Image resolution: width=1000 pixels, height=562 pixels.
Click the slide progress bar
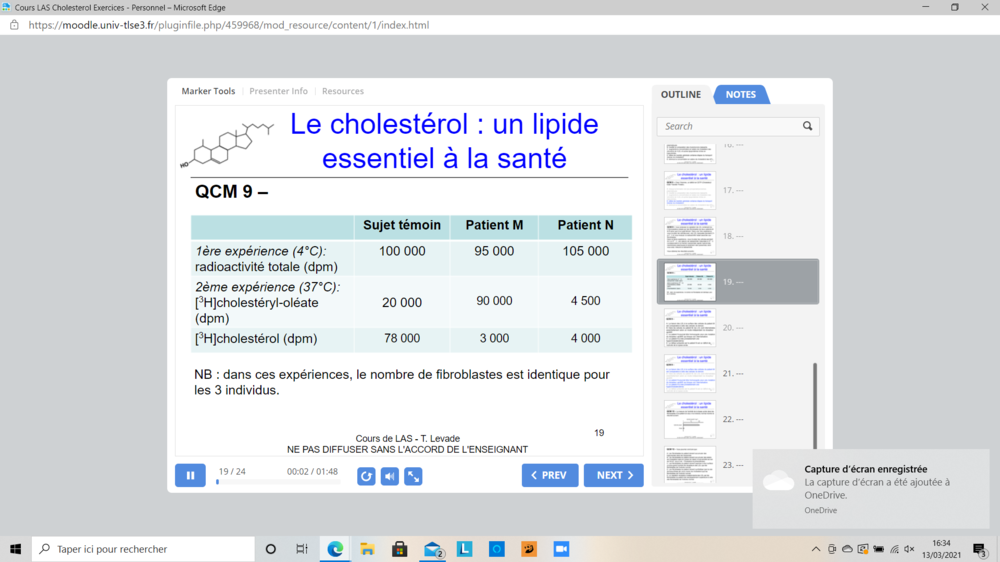[x=278, y=482]
